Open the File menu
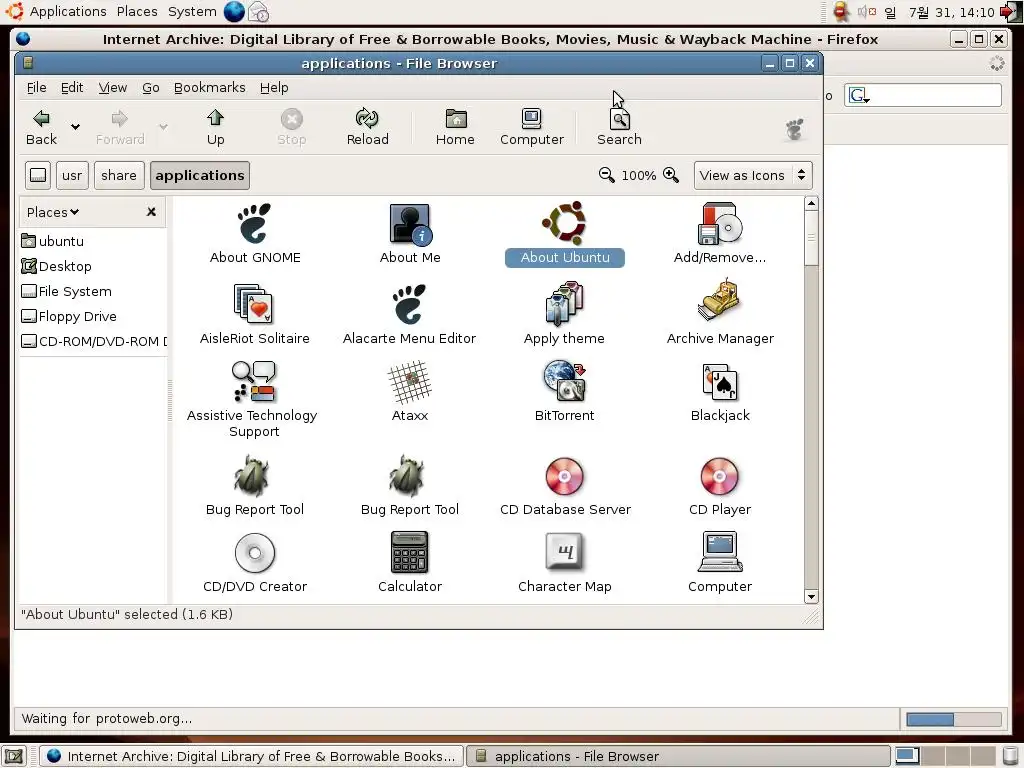Viewport: 1024px width, 768px height. pos(37,88)
